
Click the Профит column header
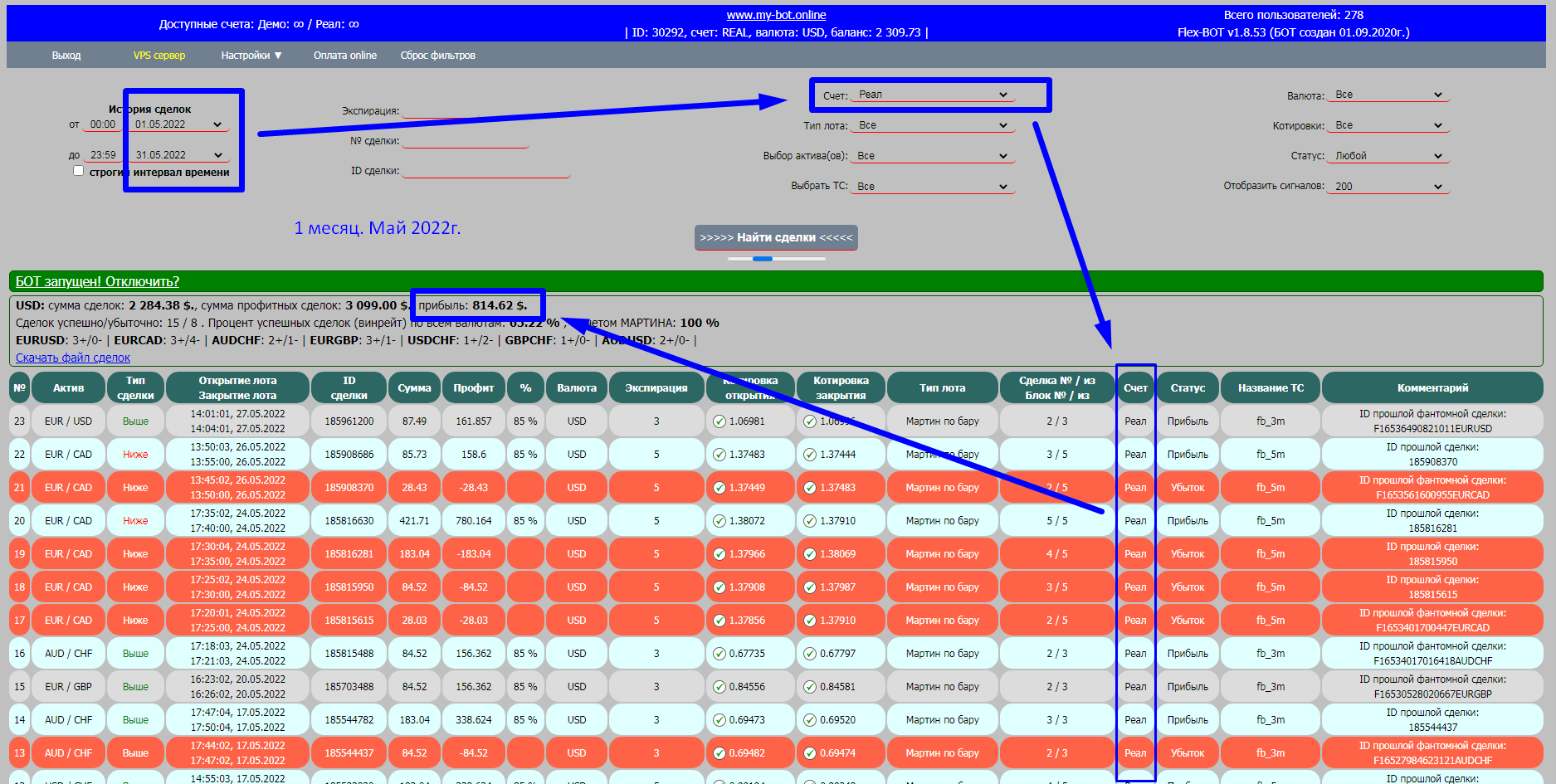(473, 387)
